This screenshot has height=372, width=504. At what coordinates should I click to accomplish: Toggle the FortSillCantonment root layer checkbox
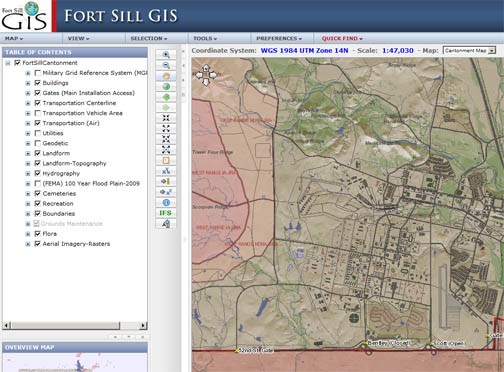coord(18,63)
